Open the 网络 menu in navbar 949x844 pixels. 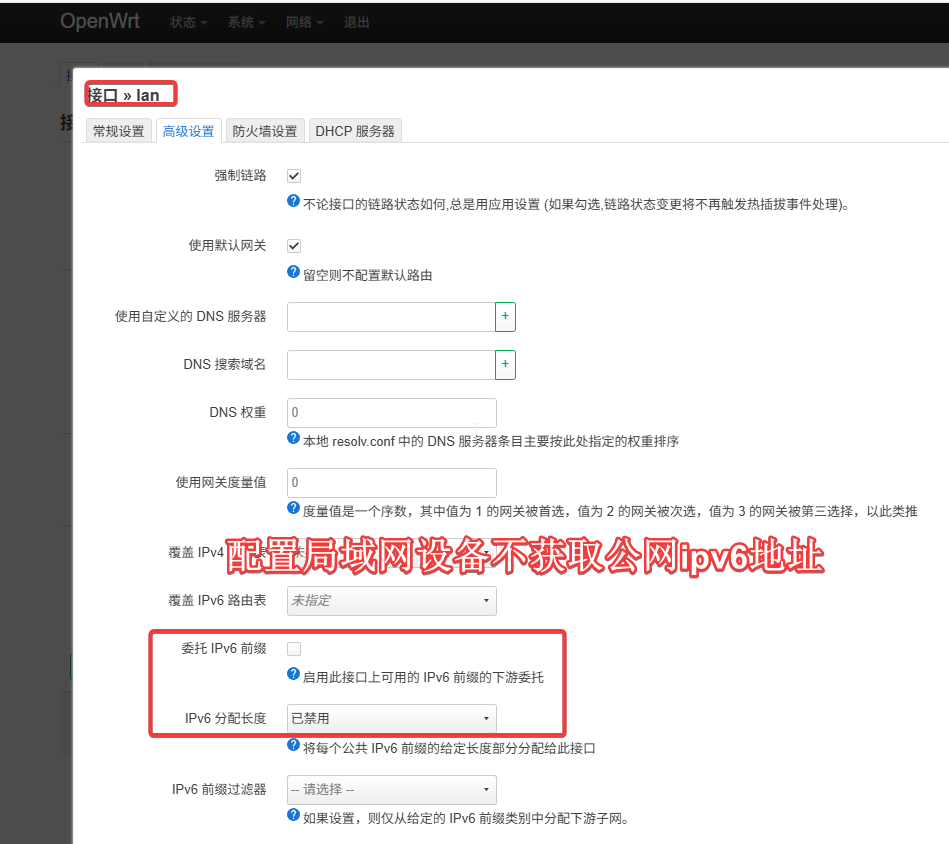coord(305,22)
